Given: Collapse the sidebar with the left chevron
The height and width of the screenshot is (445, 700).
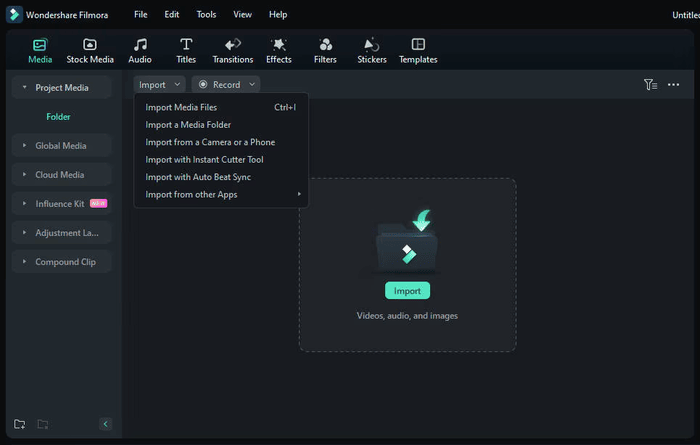Looking at the screenshot, I should click(x=105, y=424).
